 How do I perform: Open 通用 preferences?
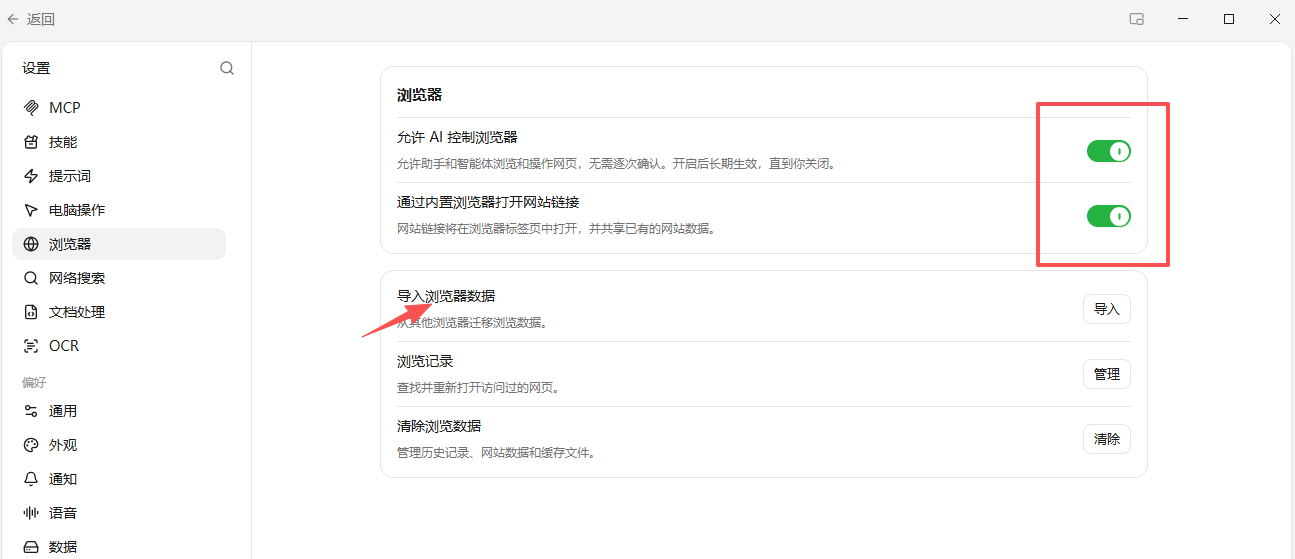119,411
